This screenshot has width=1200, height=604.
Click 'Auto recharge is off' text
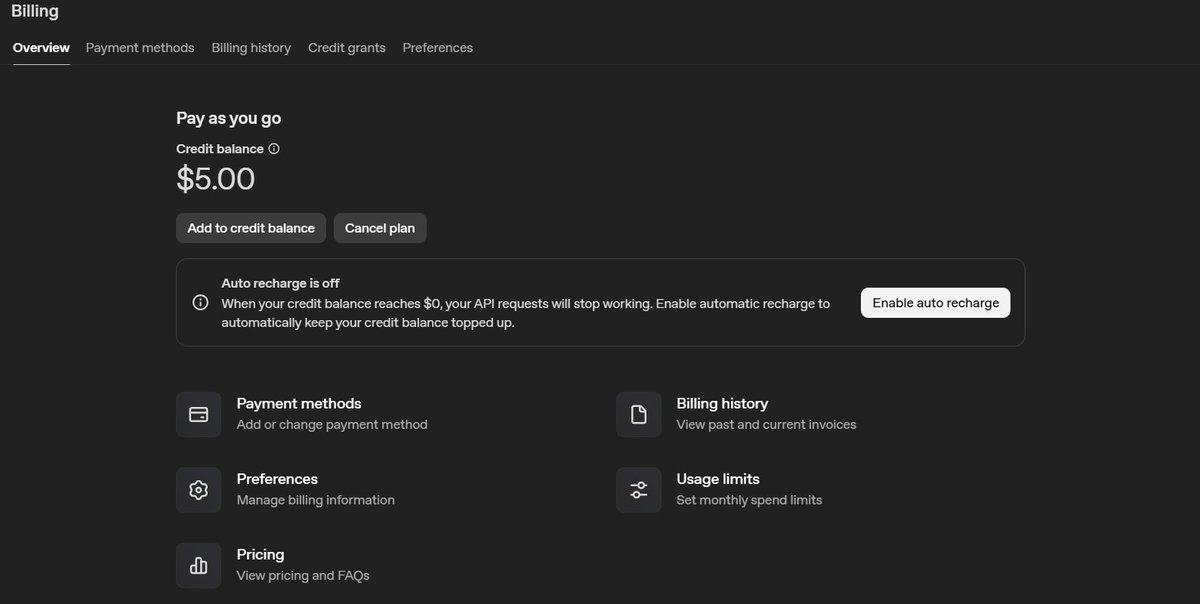click(281, 283)
